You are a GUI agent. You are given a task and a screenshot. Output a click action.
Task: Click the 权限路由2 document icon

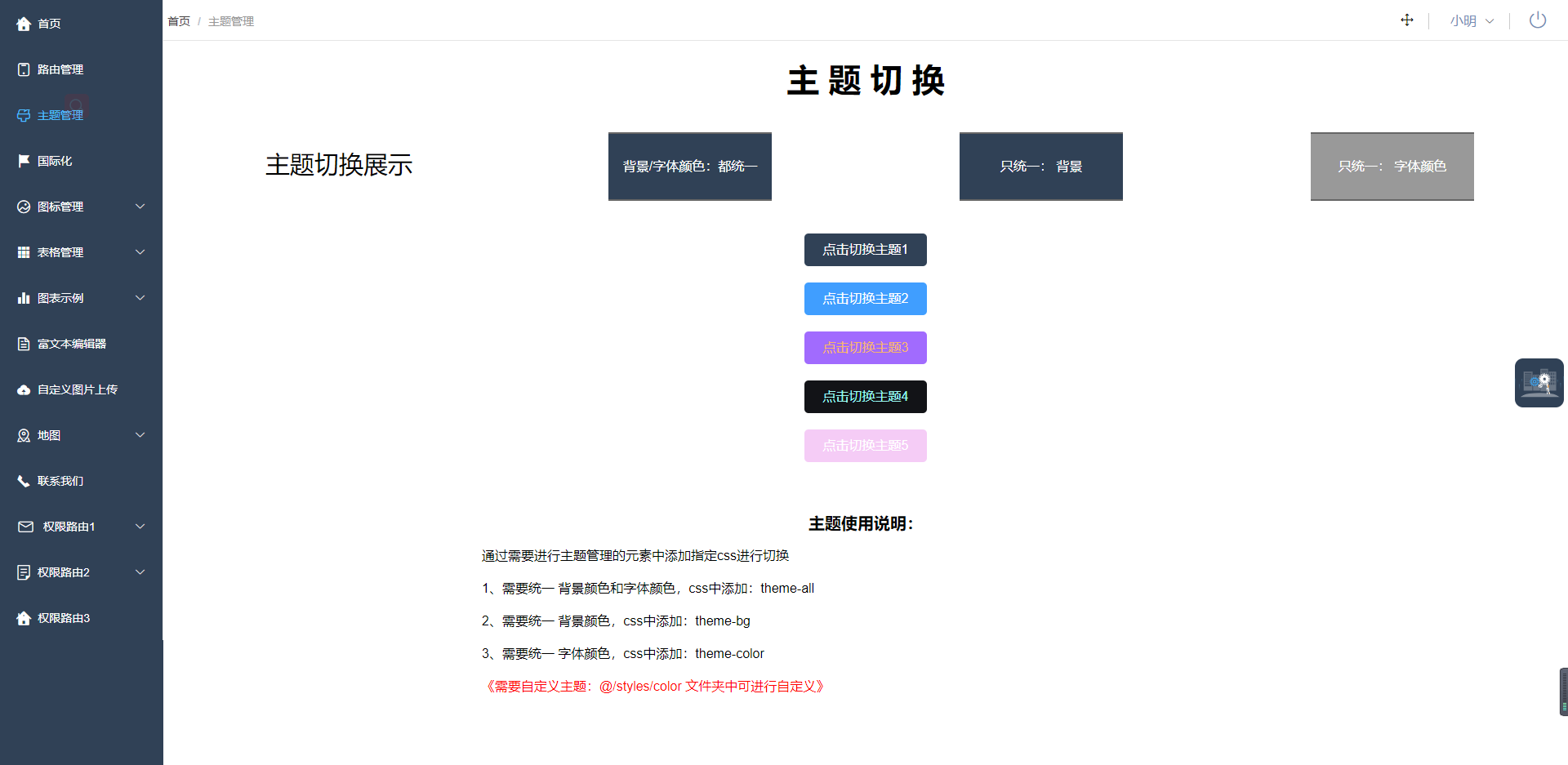tap(24, 572)
